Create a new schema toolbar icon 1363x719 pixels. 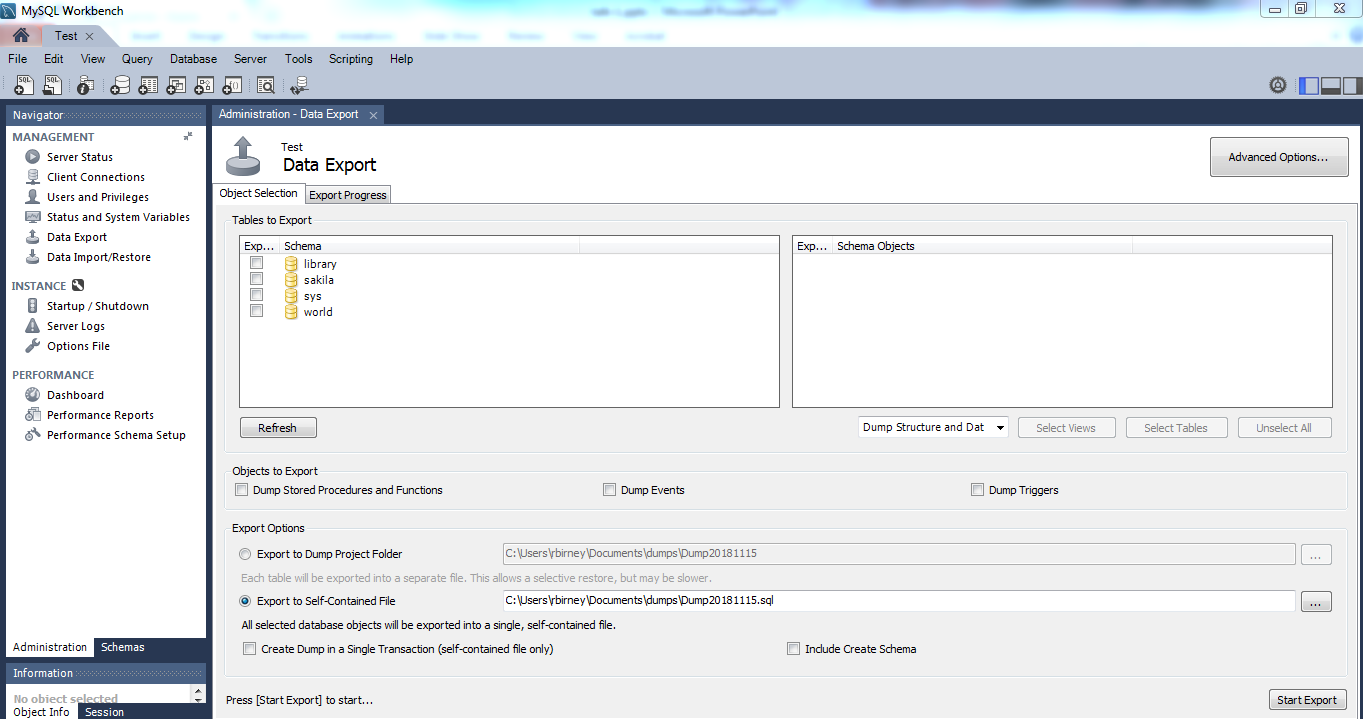[120, 85]
